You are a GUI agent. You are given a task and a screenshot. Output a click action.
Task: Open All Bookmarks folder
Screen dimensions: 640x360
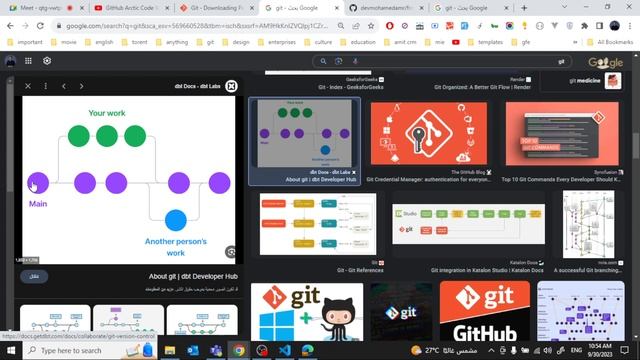click(610, 42)
